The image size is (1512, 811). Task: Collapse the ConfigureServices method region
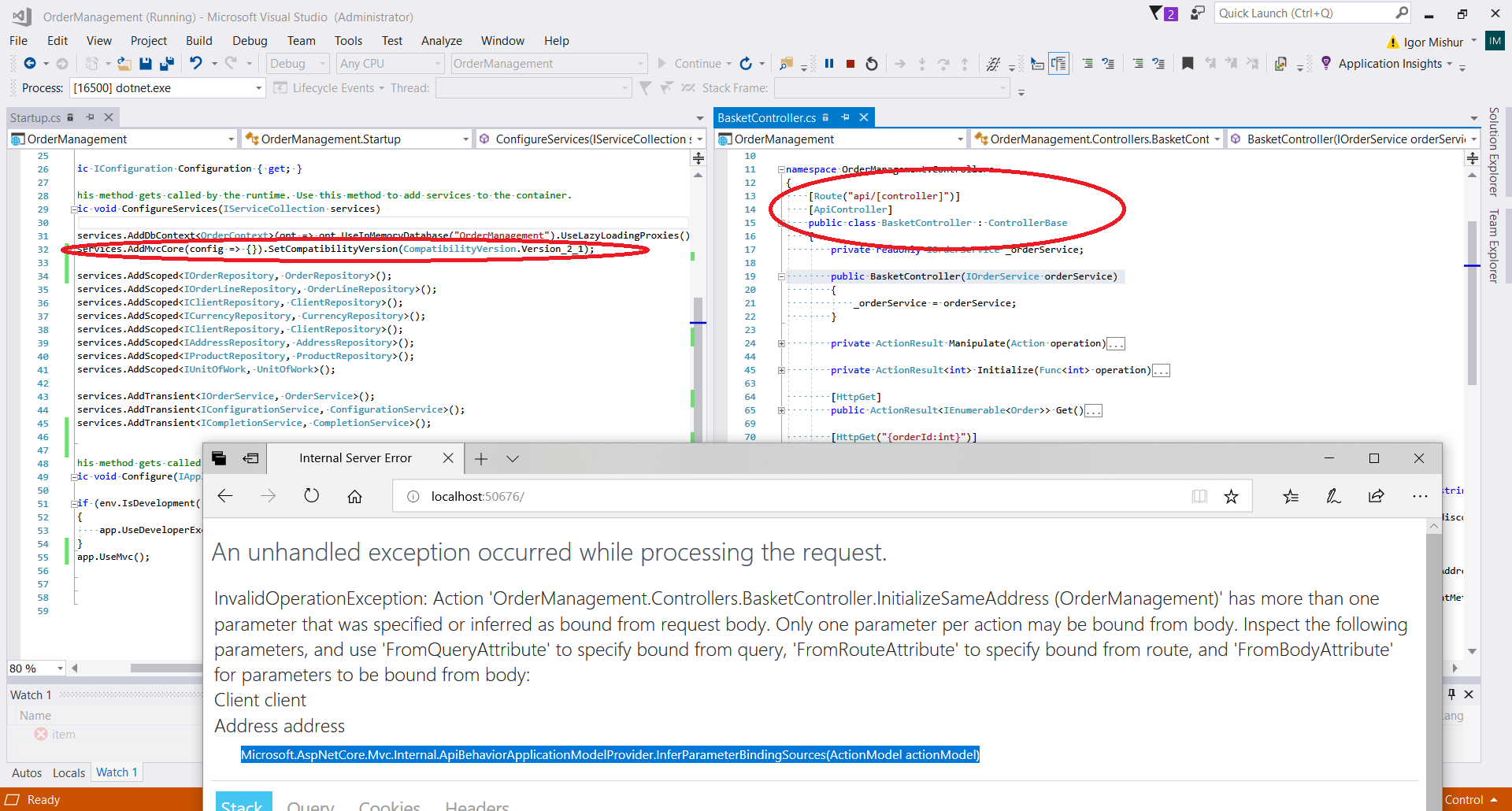point(74,209)
